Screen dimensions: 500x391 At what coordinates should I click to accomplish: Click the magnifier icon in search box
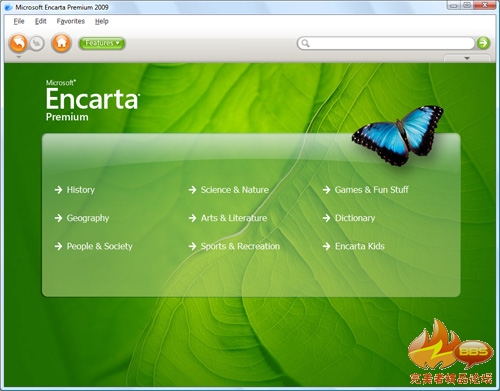pos(305,43)
